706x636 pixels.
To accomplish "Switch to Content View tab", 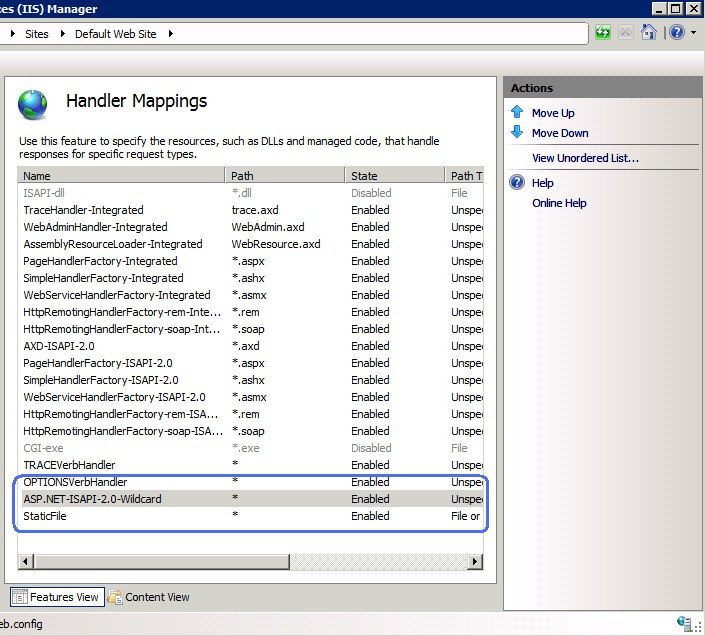I will (x=149, y=597).
